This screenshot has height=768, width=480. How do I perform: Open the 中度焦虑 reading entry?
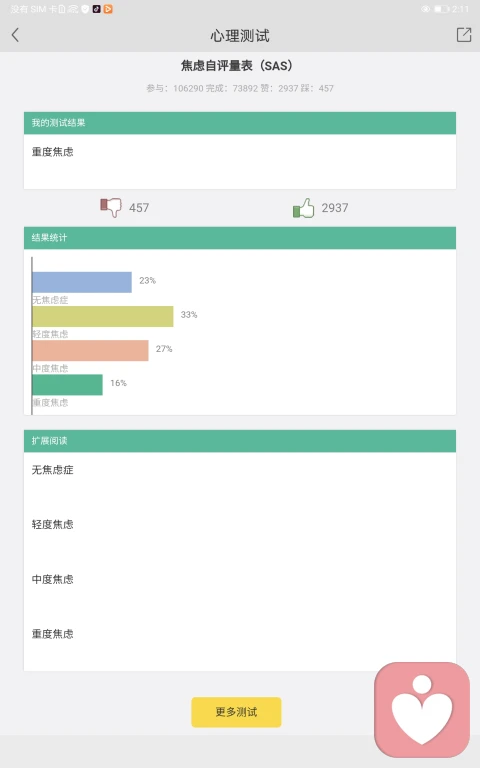(52, 579)
